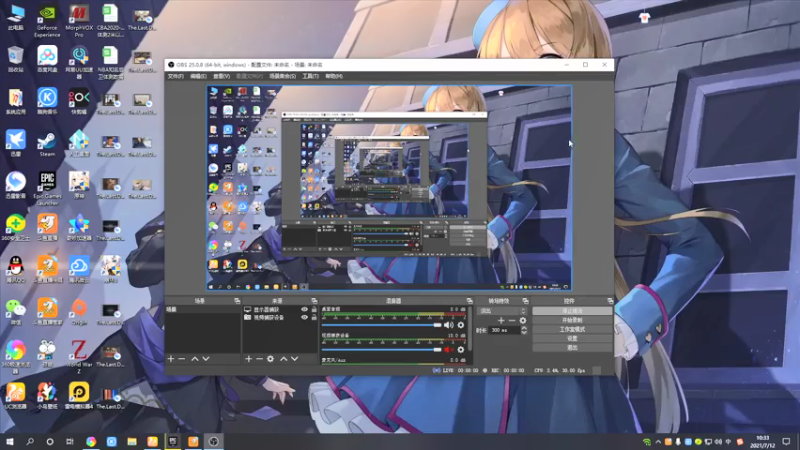The image size is (800, 450).
Task: Select the Origin desktop icon
Action: pos(79,311)
